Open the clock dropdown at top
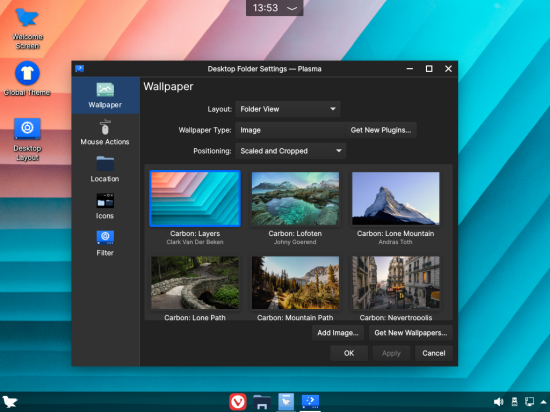The height and width of the screenshot is (412, 550). (x=275, y=8)
